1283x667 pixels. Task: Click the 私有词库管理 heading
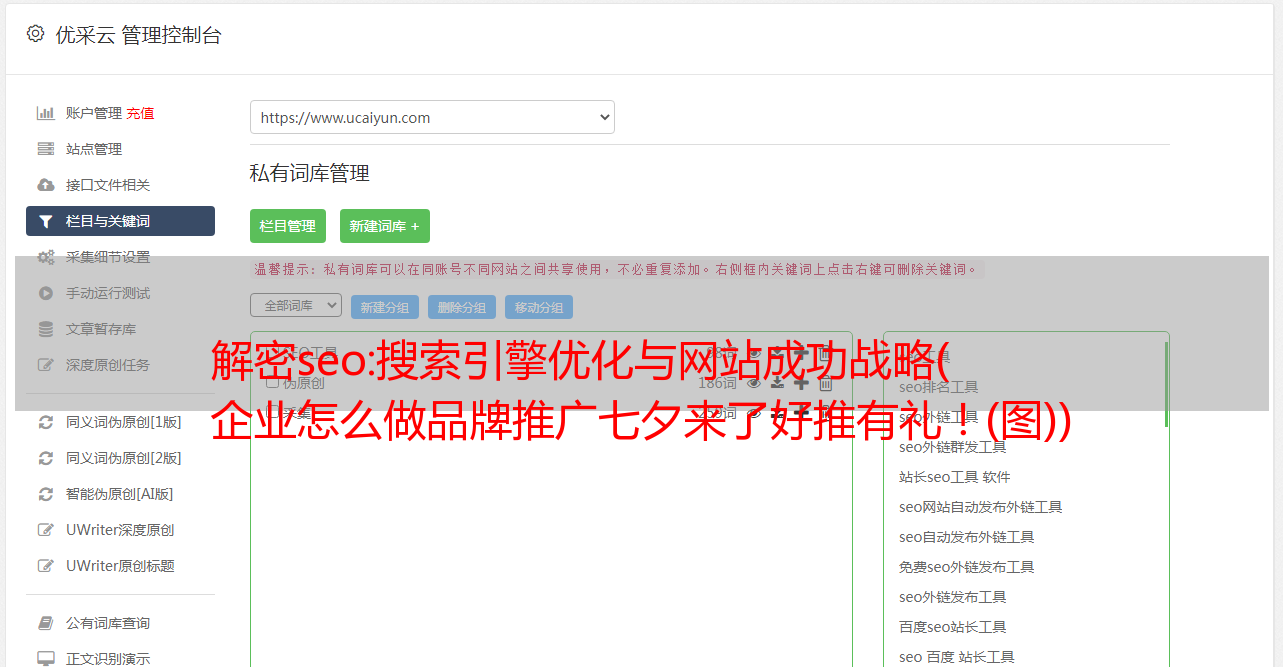(x=310, y=173)
